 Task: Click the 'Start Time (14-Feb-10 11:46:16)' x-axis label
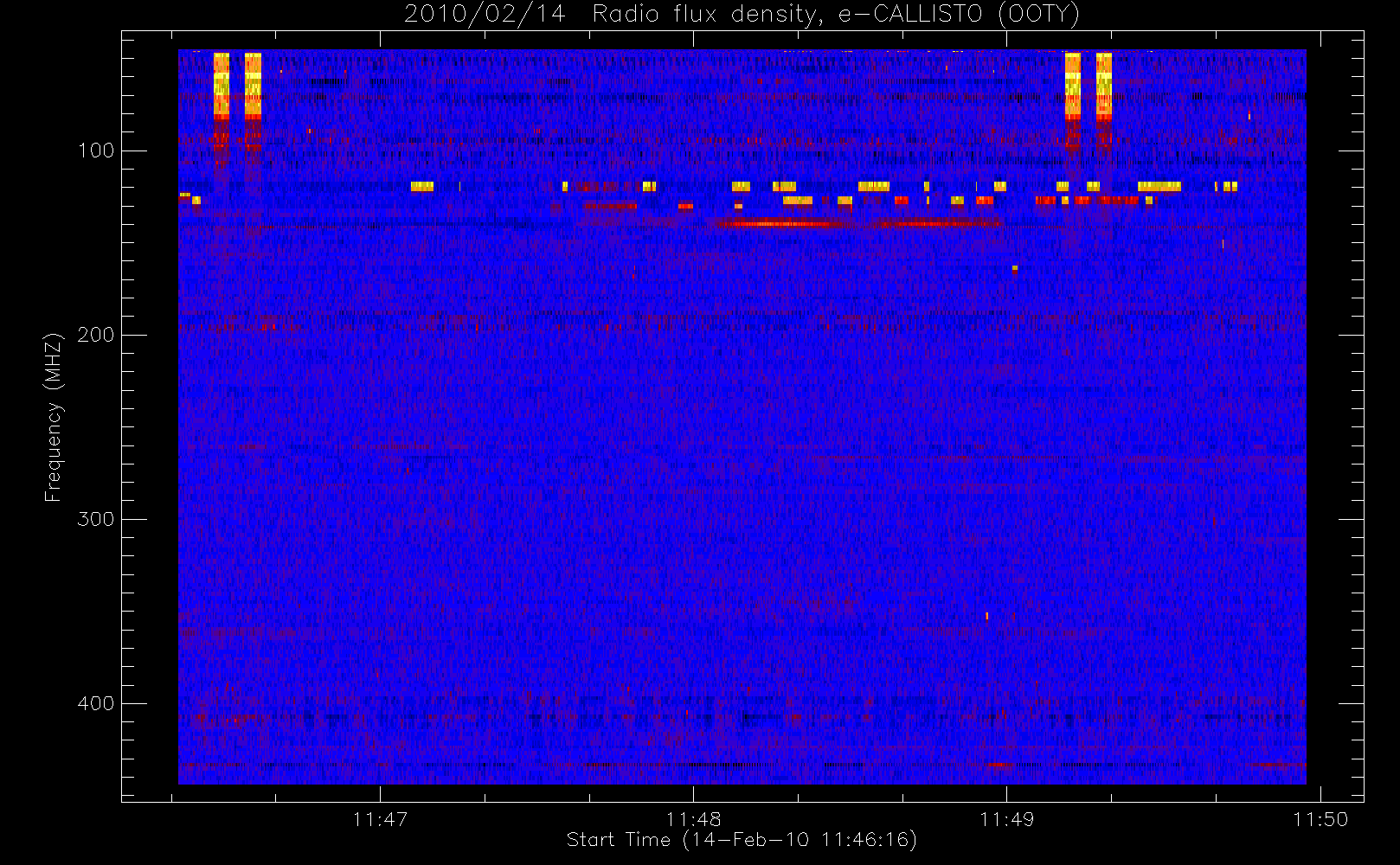tap(742, 840)
